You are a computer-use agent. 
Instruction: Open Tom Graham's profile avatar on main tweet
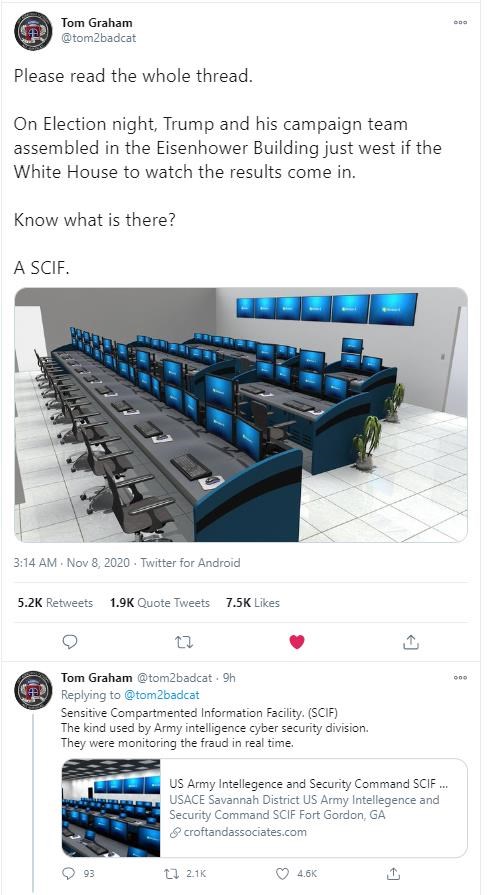[x=33, y=31]
